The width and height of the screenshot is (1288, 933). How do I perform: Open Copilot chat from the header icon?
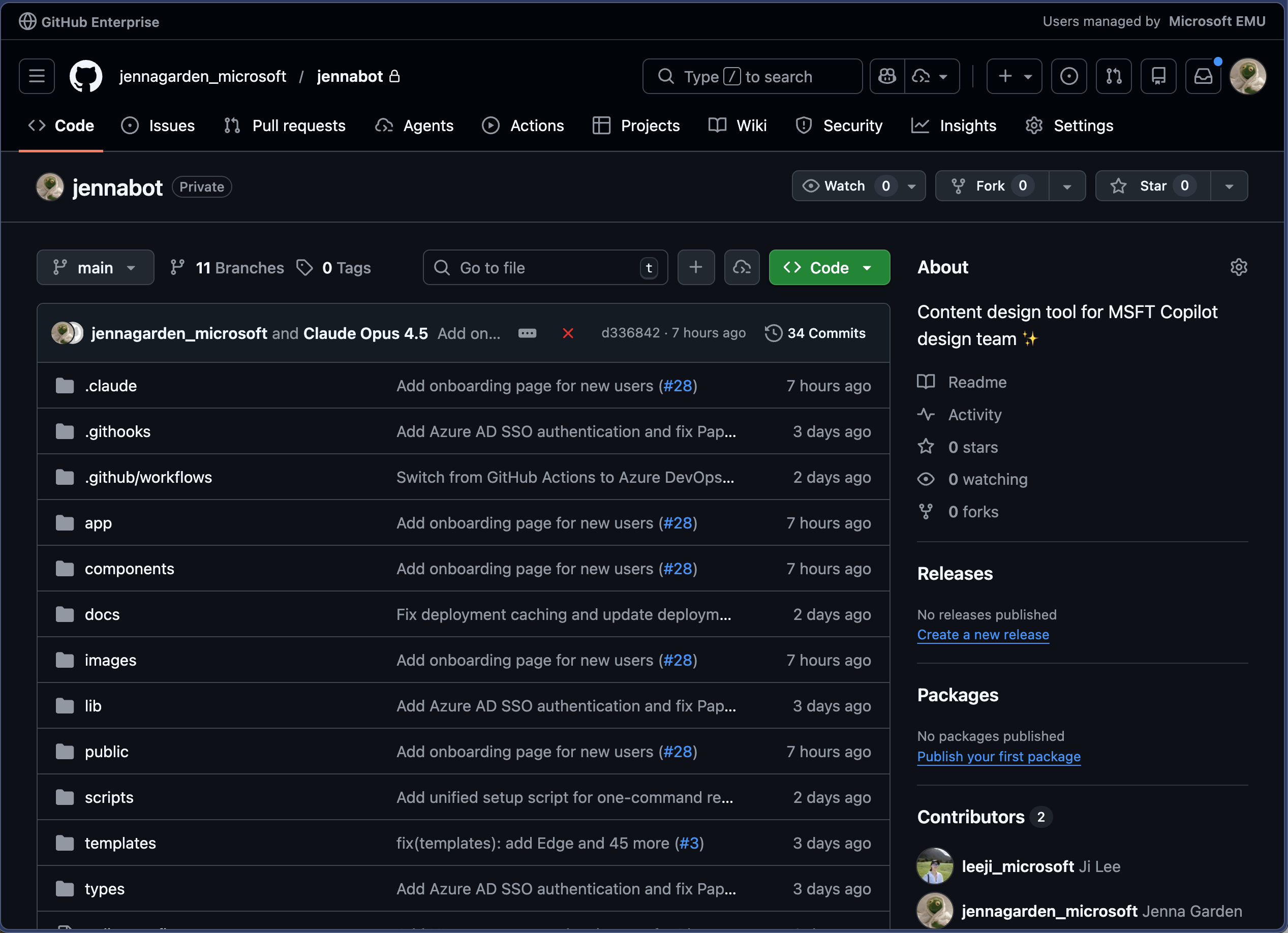886,76
